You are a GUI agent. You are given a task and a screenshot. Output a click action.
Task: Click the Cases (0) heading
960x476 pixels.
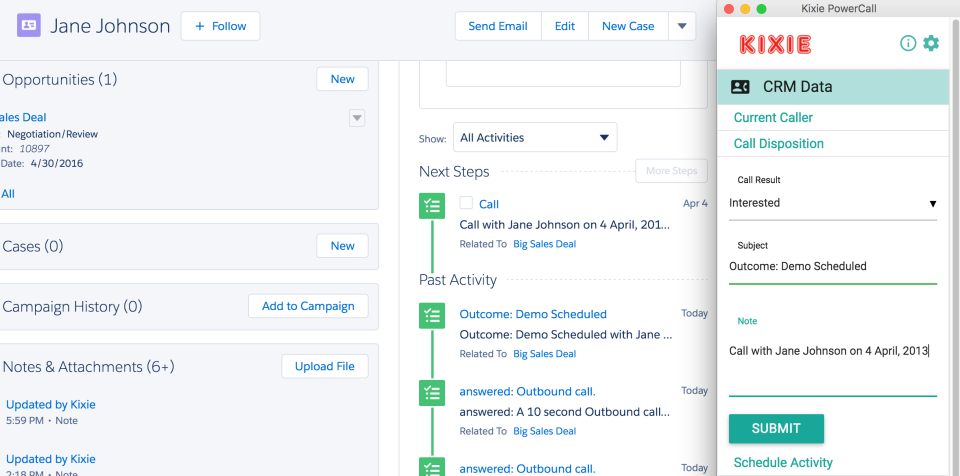(33, 246)
